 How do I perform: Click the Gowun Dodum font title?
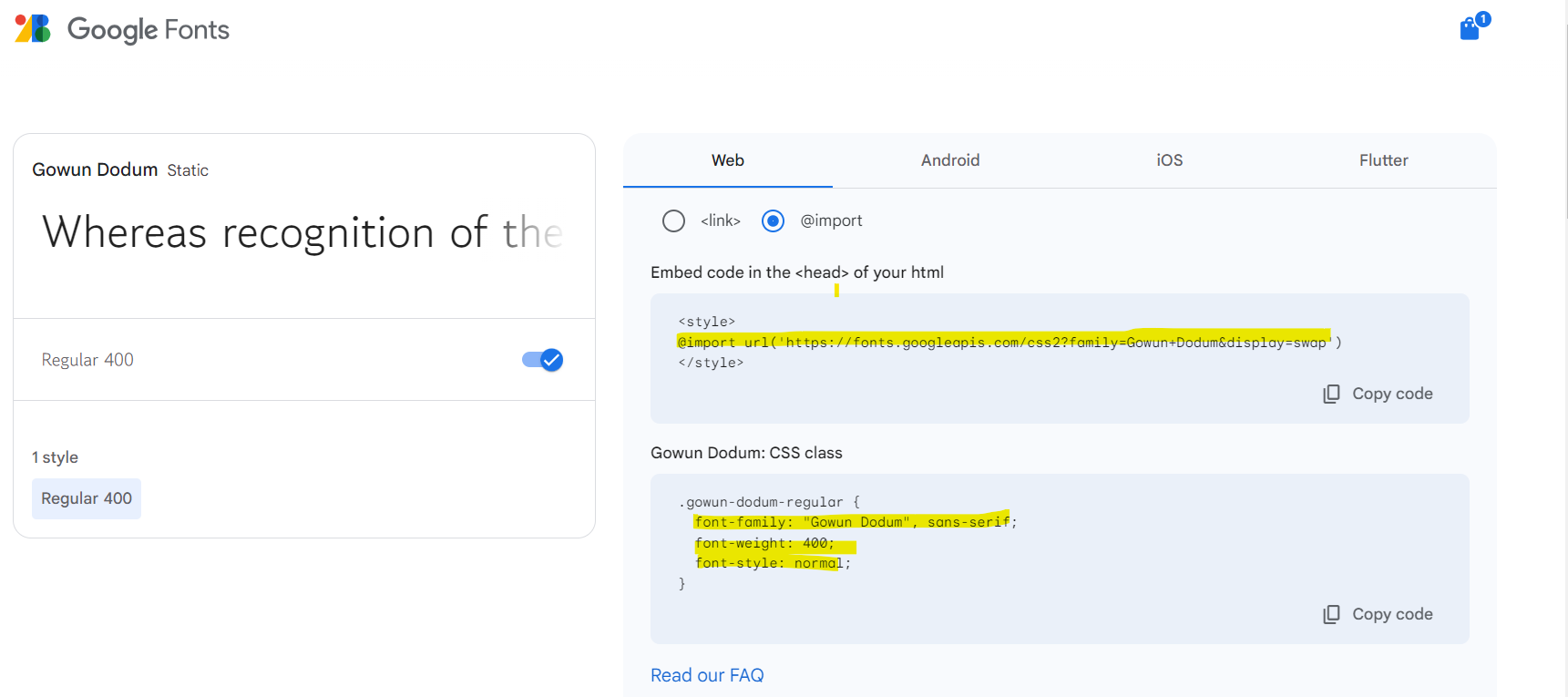[x=95, y=169]
